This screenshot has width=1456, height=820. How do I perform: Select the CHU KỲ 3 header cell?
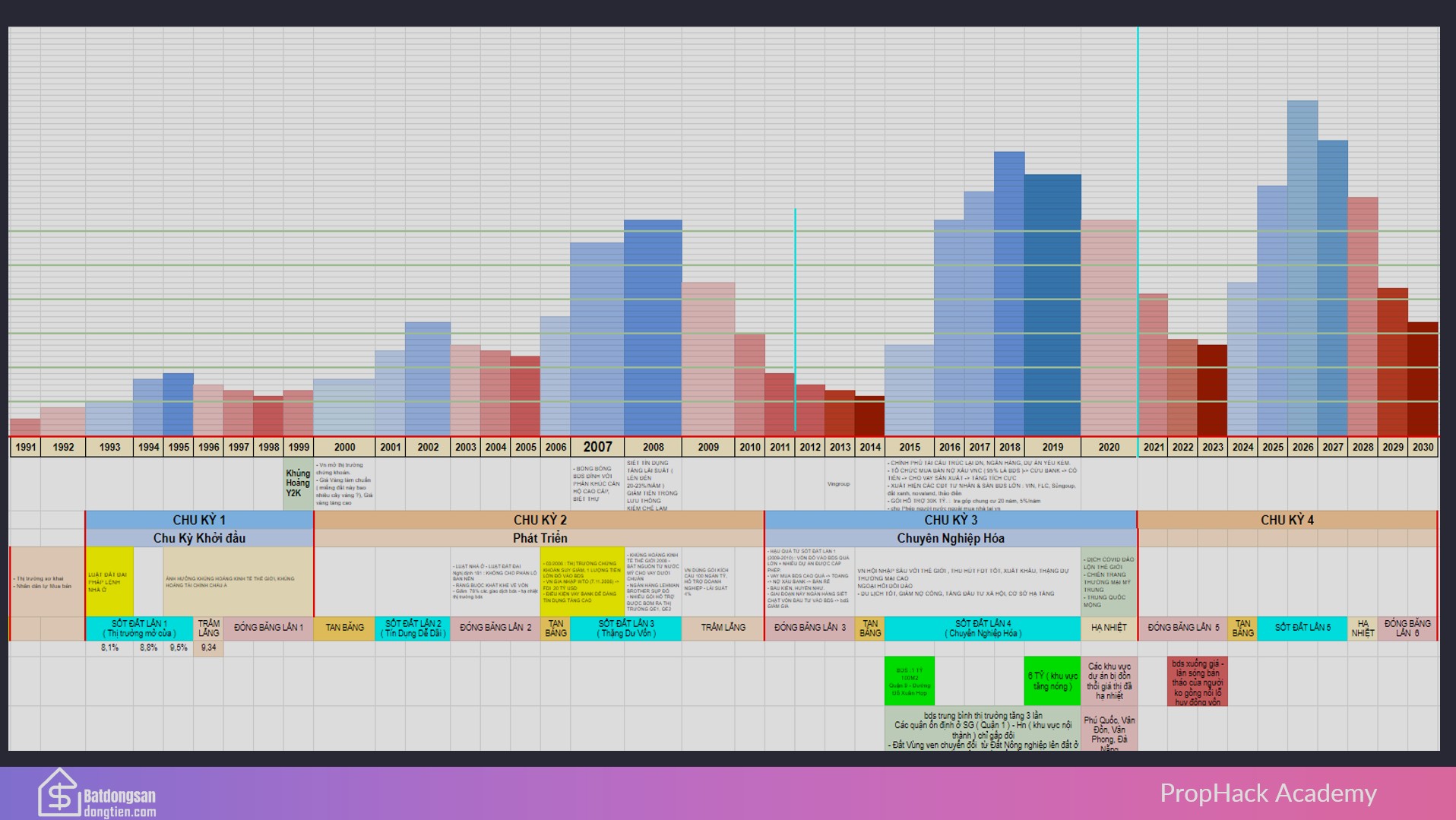point(951,520)
